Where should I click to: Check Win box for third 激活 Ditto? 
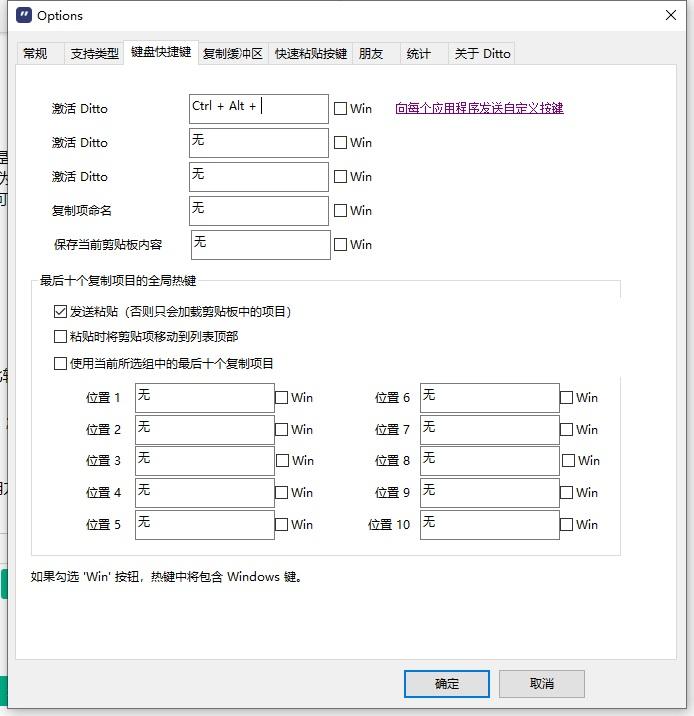coord(353,177)
